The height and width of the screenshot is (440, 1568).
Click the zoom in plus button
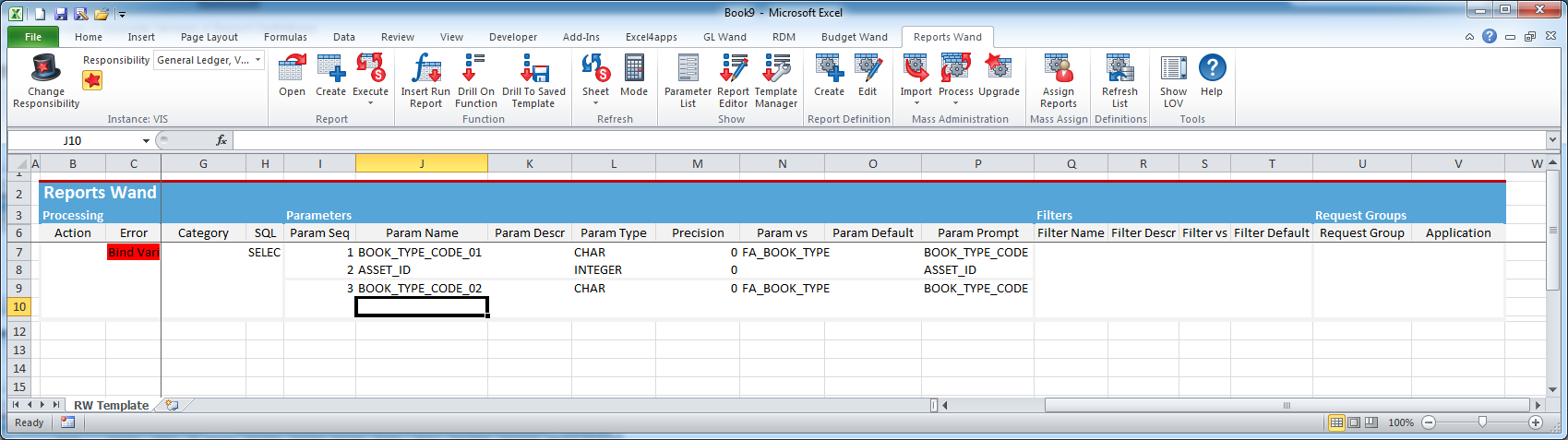pos(1536,422)
